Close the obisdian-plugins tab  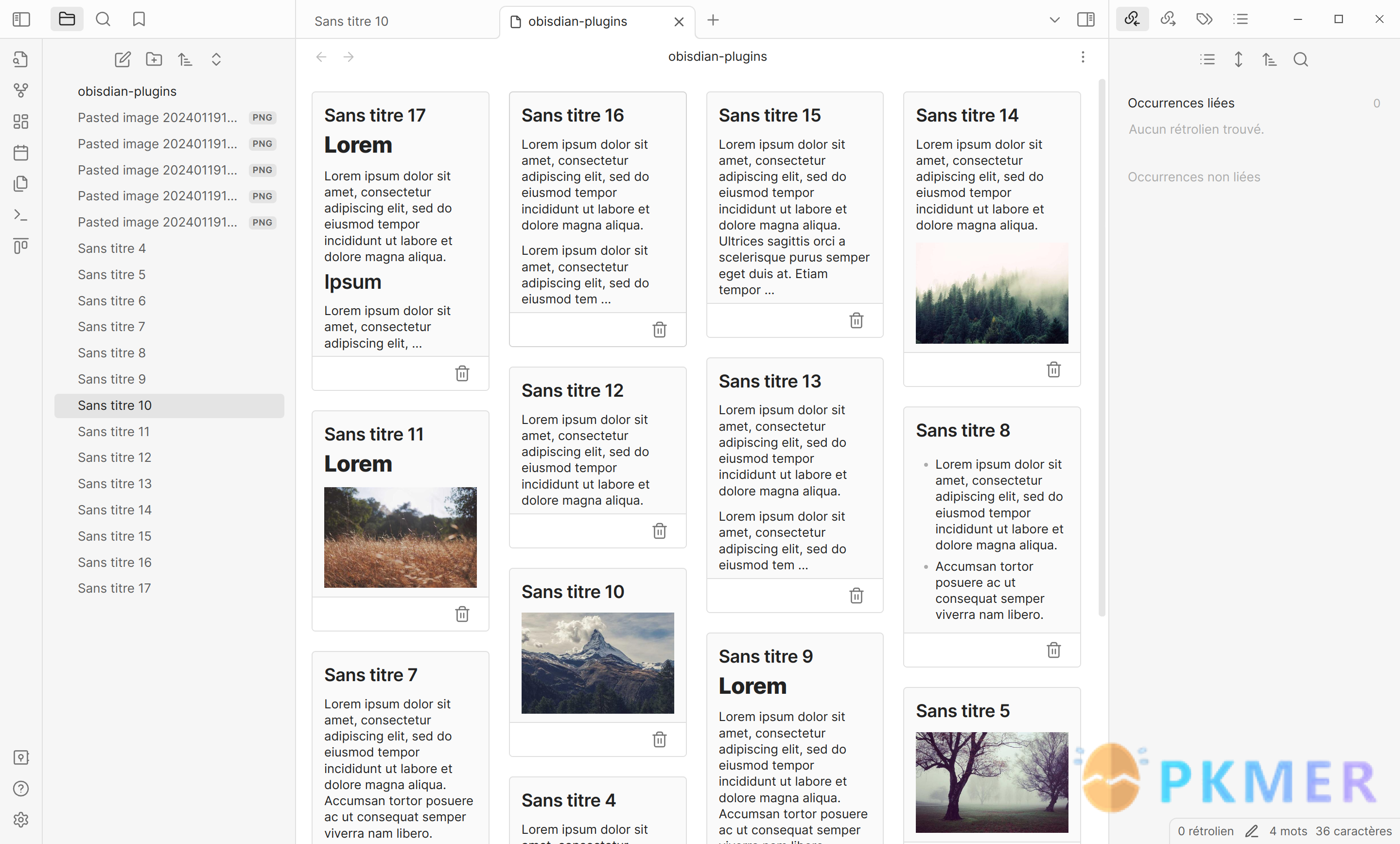tap(679, 22)
